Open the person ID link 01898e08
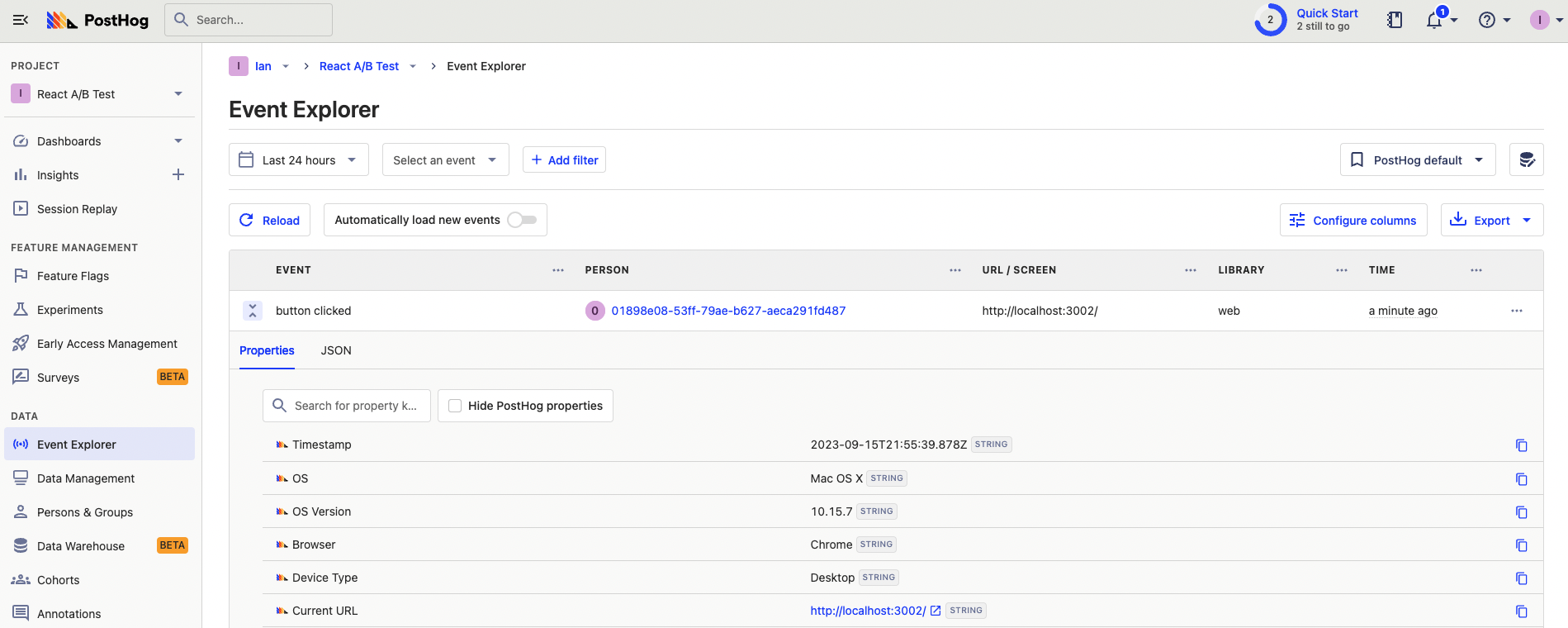 click(x=728, y=311)
